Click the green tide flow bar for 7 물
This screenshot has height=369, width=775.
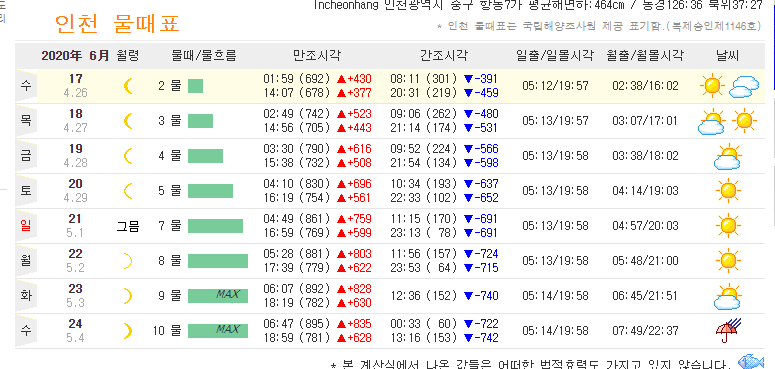coord(215,226)
